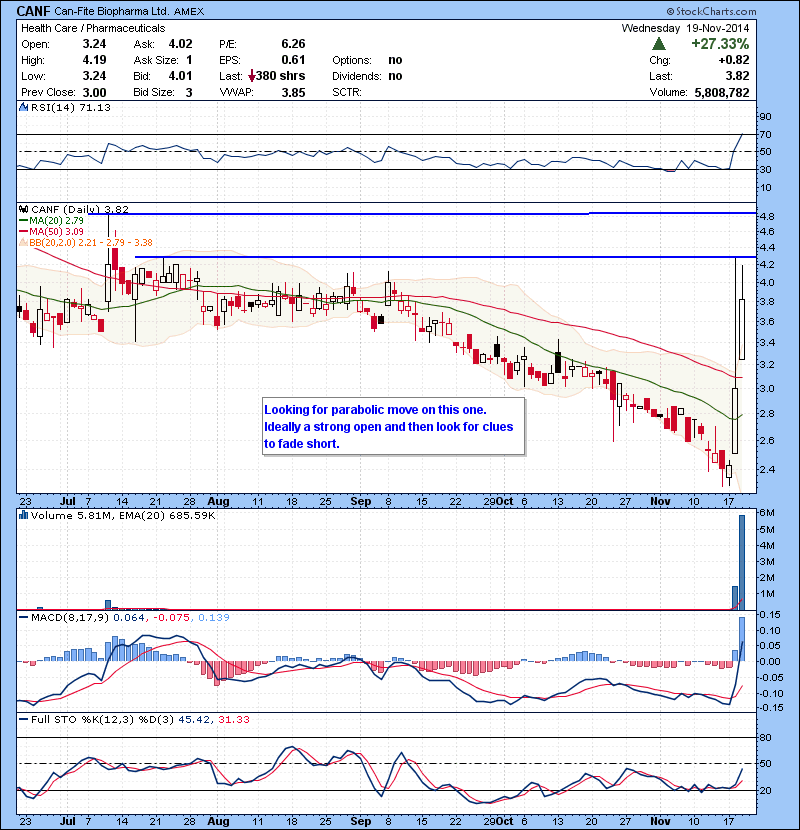Click the green MA(20) legend line marker
Viewport: 800px width, 830px height.
23,220
